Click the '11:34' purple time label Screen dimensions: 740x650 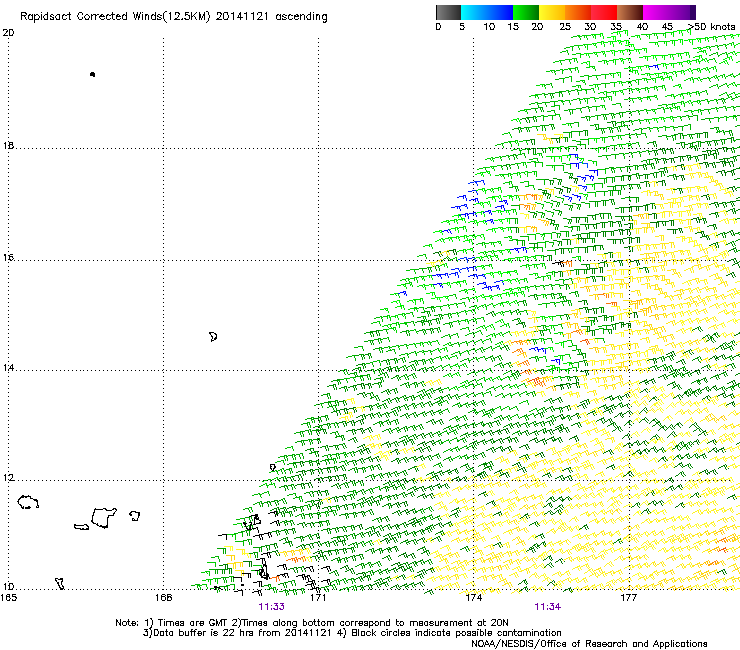[547, 607]
